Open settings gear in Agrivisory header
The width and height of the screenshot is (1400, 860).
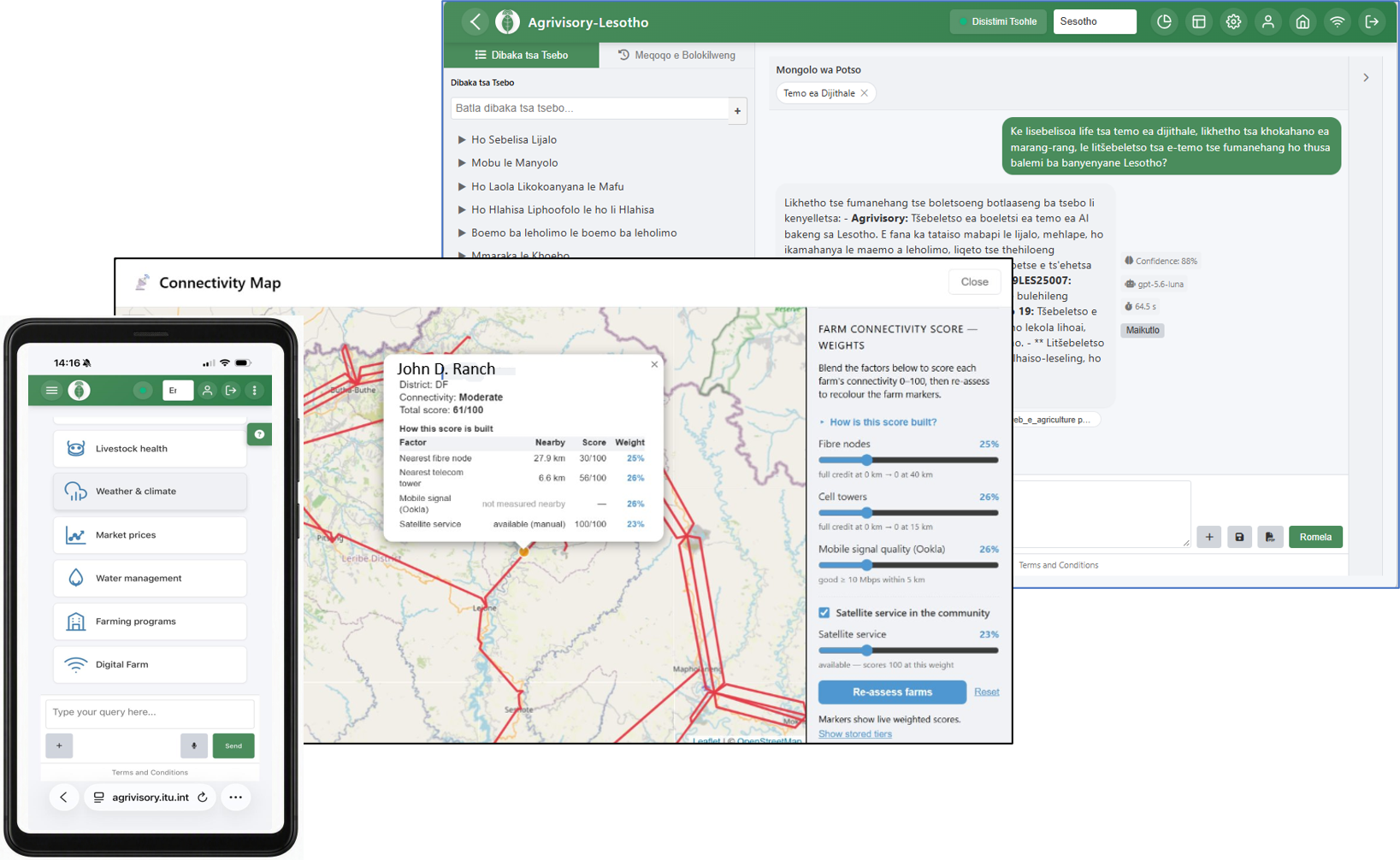pos(1233,22)
